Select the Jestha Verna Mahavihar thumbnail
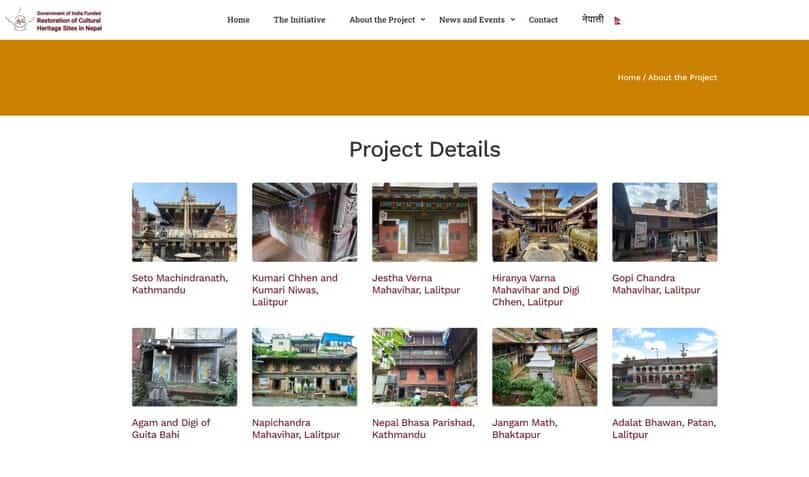Viewport: 809px width, 477px height. [424, 222]
